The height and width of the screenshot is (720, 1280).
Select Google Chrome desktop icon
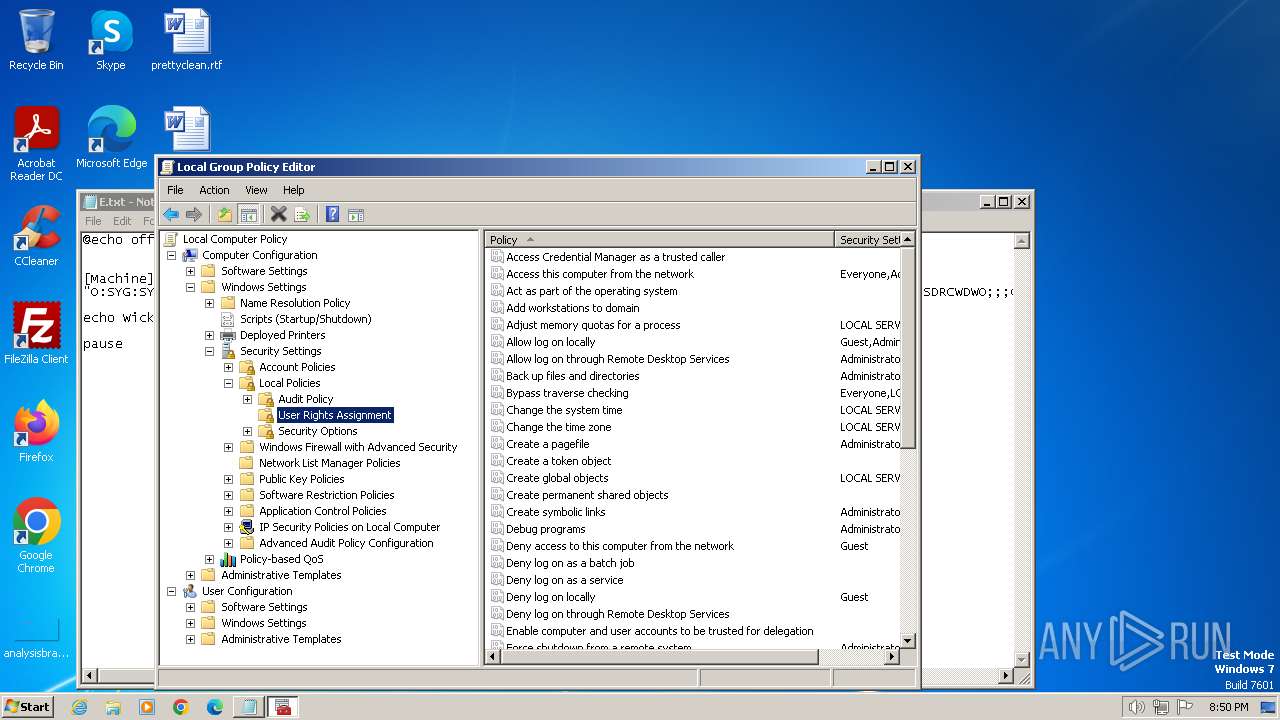point(36,536)
